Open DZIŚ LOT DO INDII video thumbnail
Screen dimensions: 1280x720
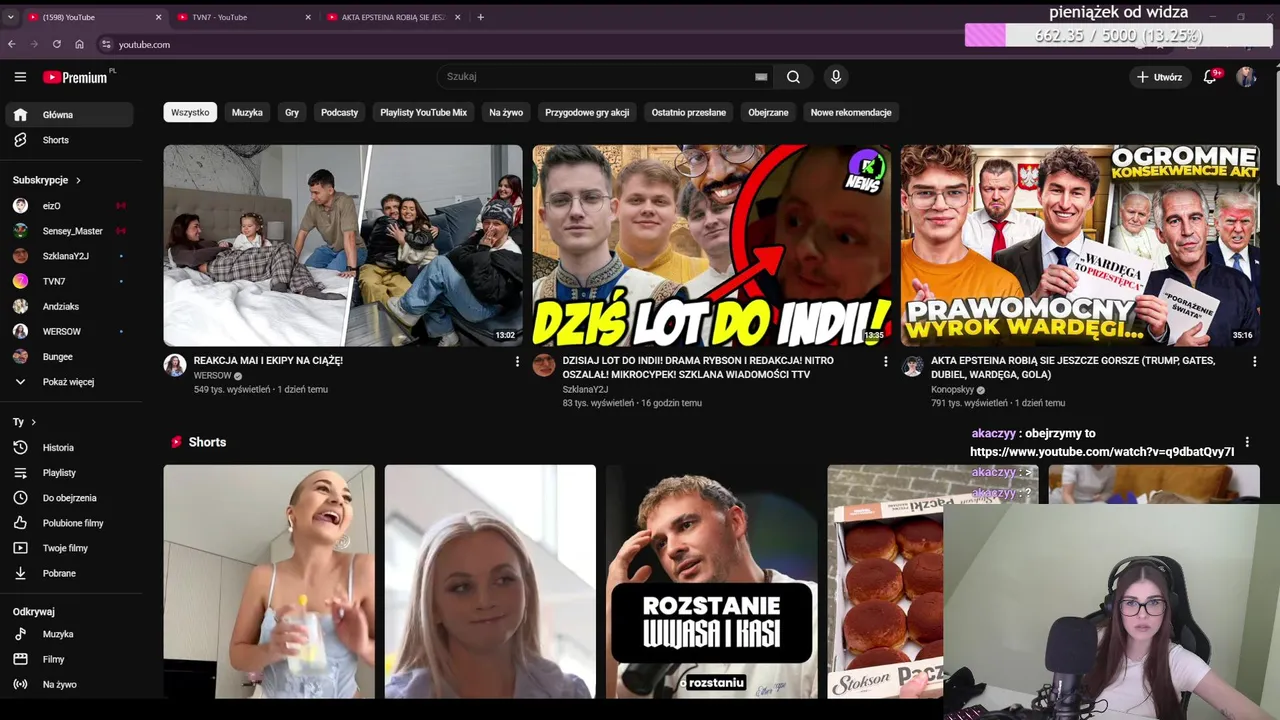pos(711,245)
